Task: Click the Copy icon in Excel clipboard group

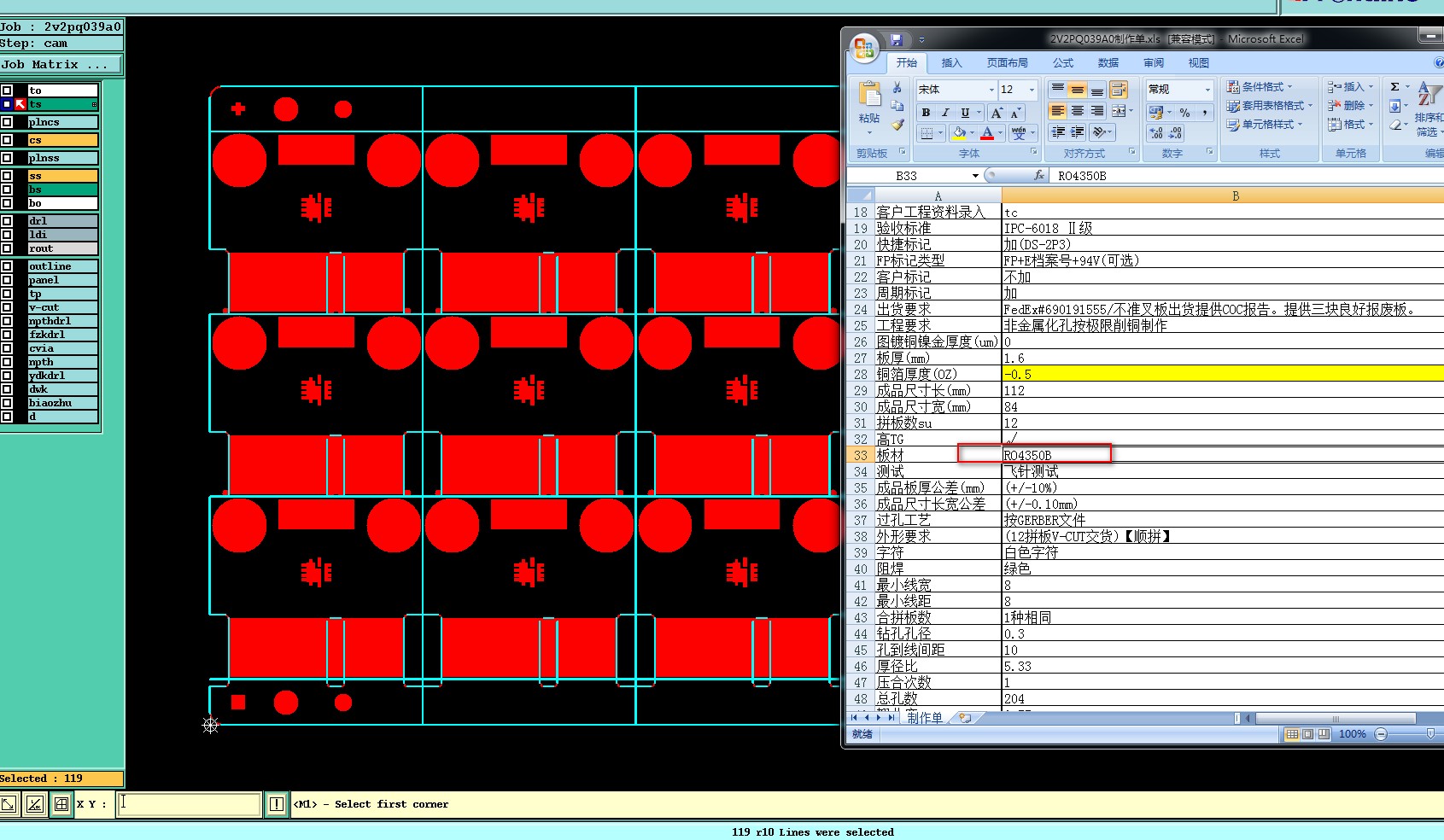Action: pos(897,106)
